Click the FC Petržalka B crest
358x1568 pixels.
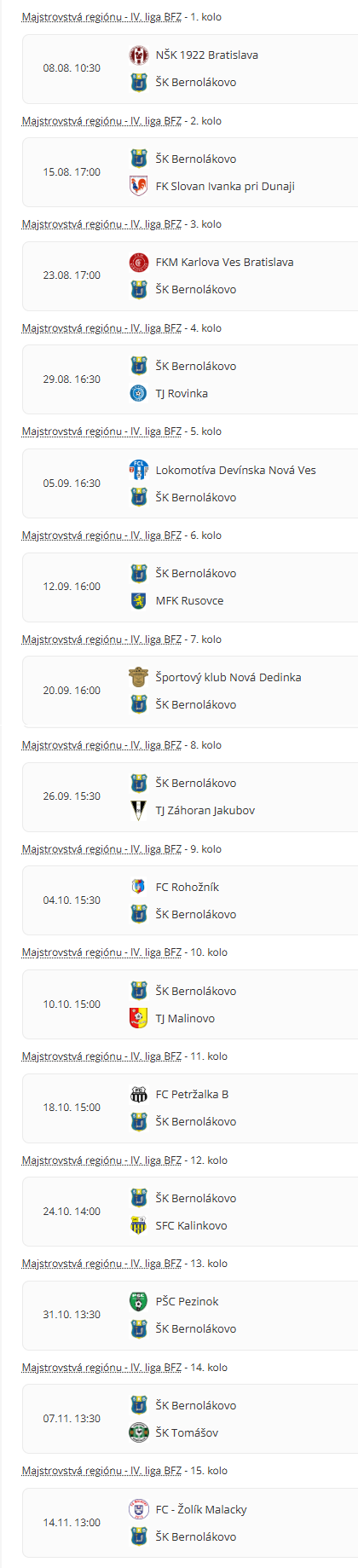[138, 1095]
